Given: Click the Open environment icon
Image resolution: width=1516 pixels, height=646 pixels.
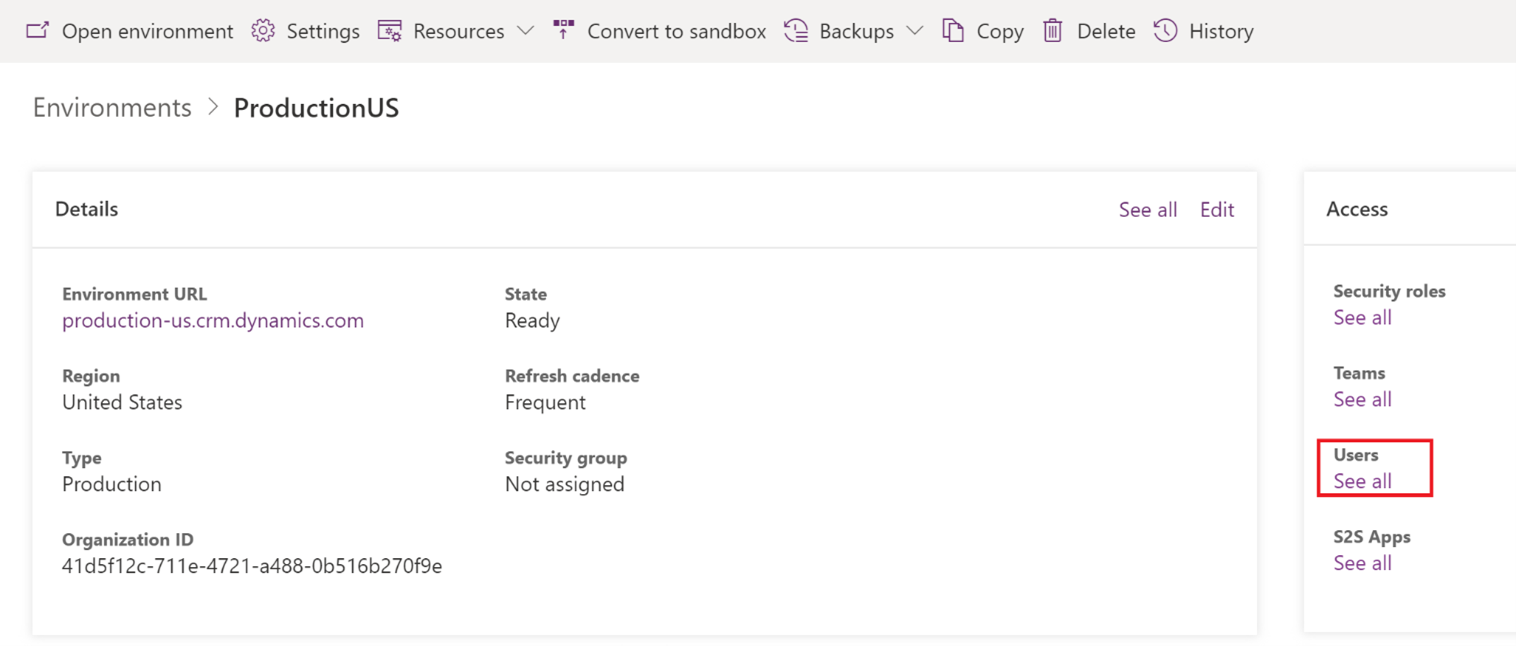Looking at the screenshot, I should coord(37,31).
